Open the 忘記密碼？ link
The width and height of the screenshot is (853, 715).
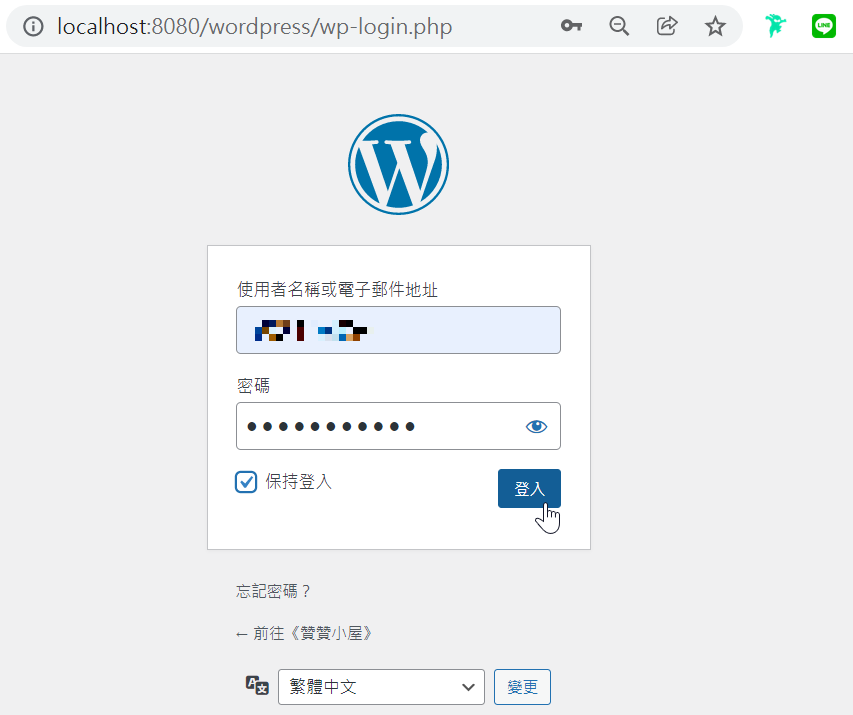(x=274, y=591)
